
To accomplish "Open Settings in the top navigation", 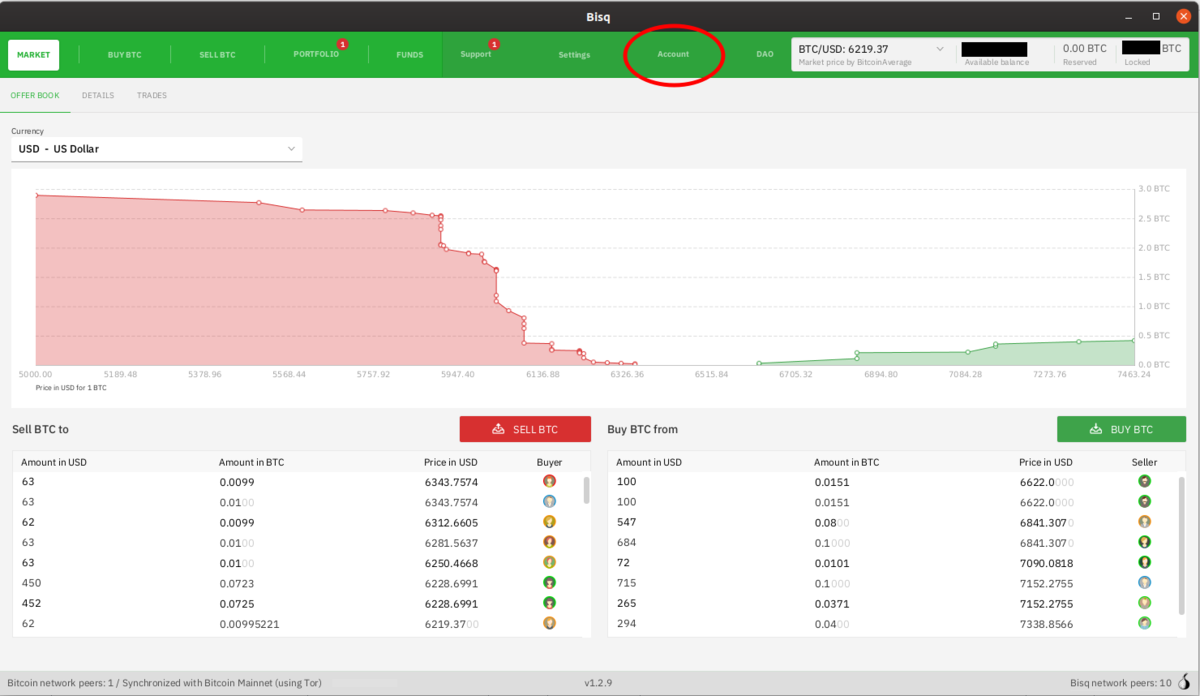I will (x=574, y=55).
